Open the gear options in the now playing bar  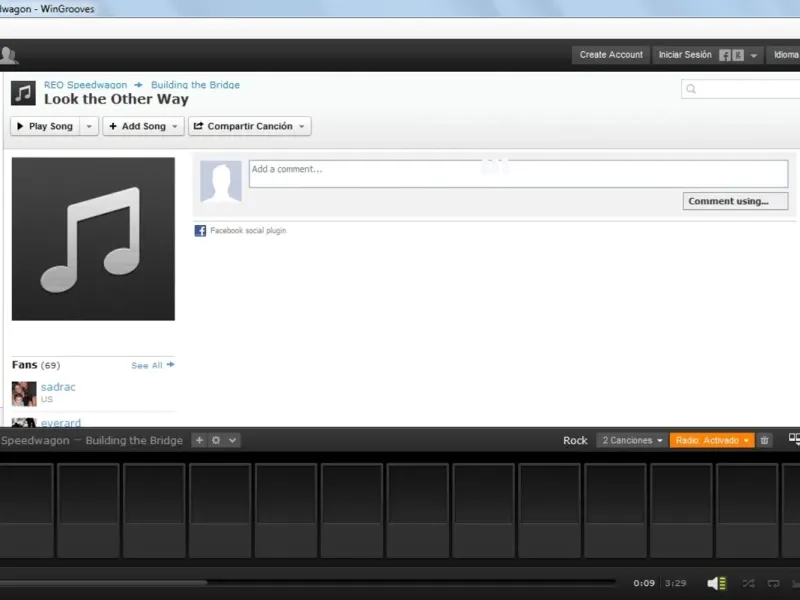[x=216, y=440]
